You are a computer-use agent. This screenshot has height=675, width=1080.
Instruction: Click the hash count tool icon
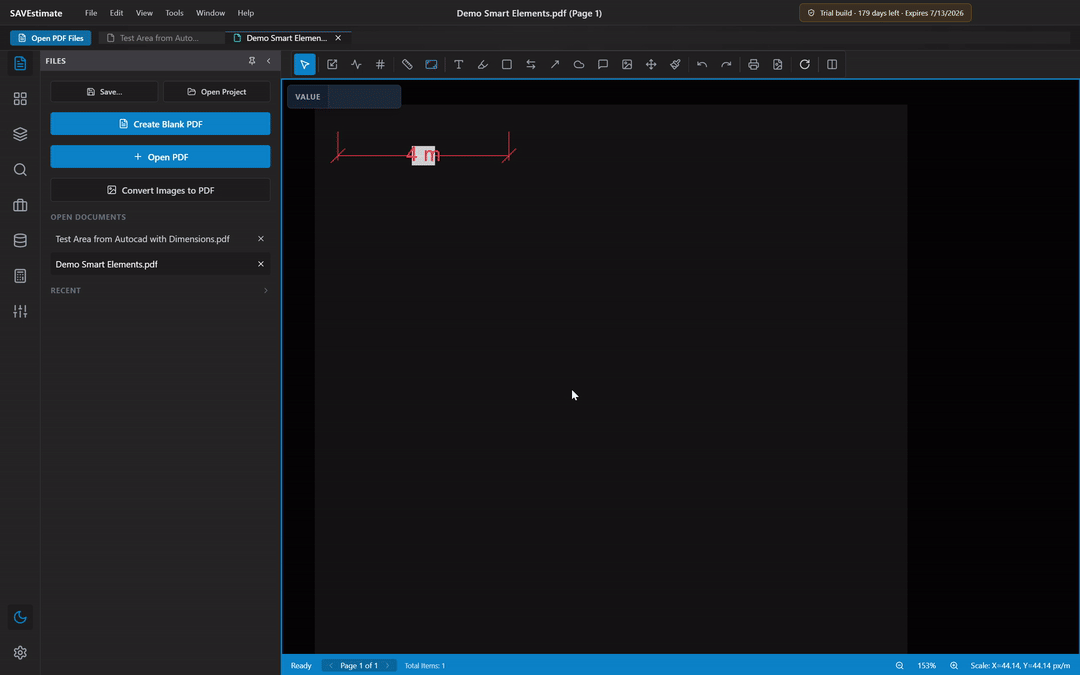pos(380,64)
